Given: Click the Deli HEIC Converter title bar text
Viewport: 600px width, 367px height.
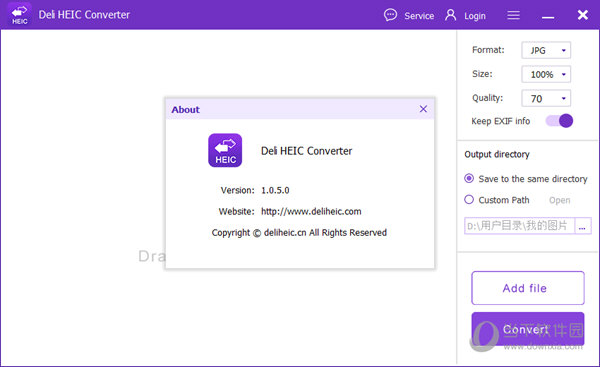Looking at the screenshot, I should tap(84, 15).
